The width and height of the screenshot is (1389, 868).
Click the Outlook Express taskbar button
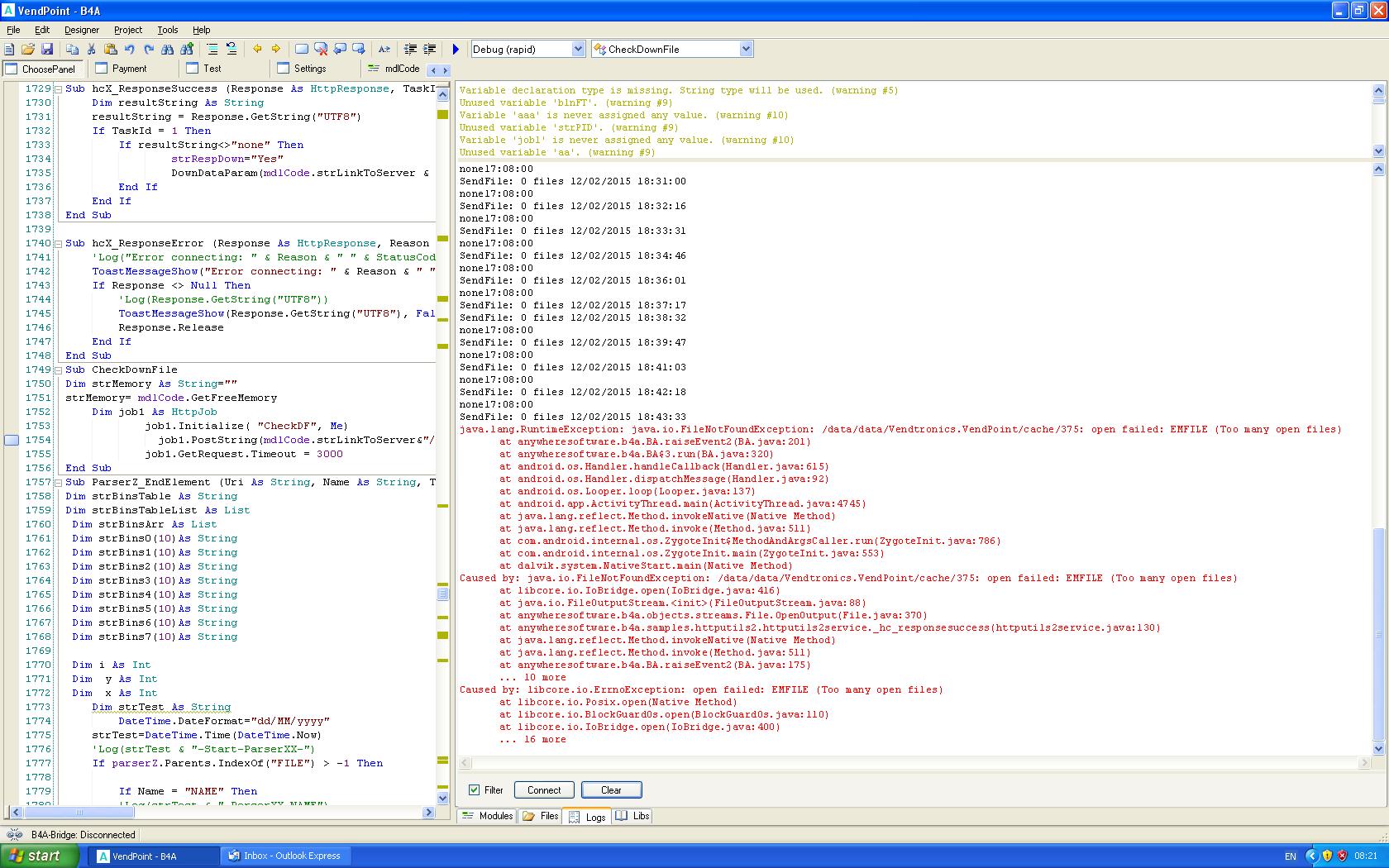click(284, 856)
